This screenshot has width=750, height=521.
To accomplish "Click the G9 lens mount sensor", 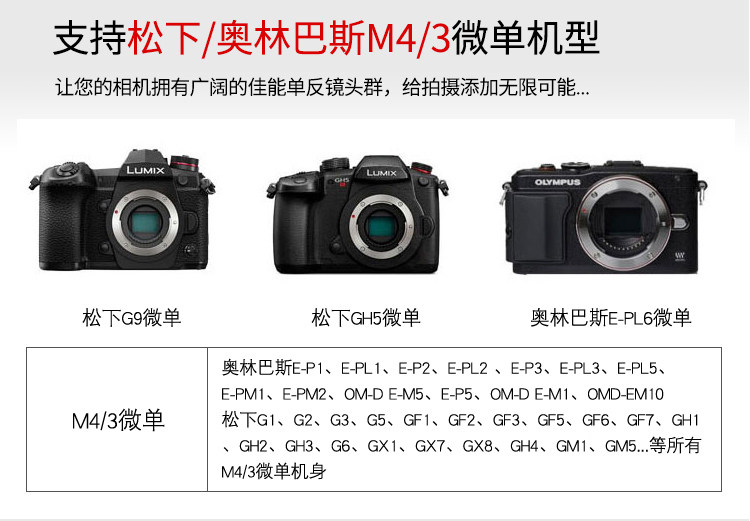I will click(145, 223).
